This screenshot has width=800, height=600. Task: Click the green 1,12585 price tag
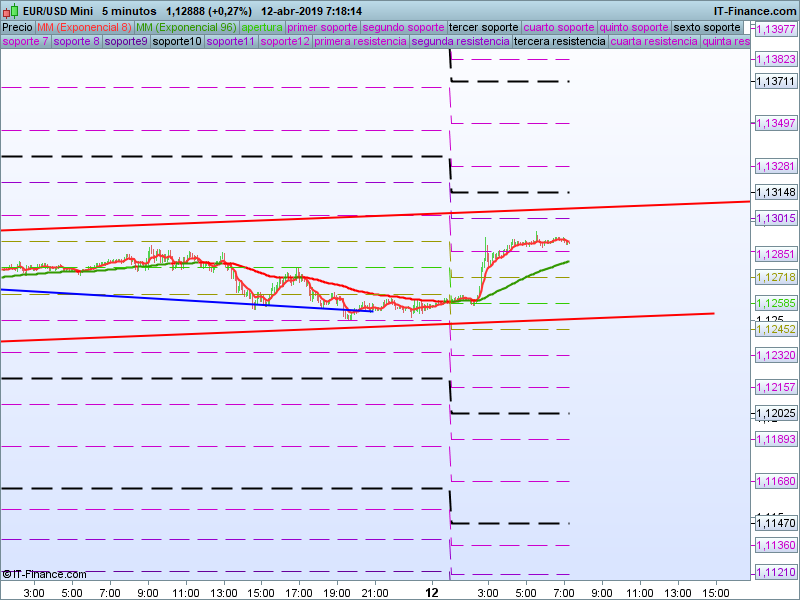(775, 303)
